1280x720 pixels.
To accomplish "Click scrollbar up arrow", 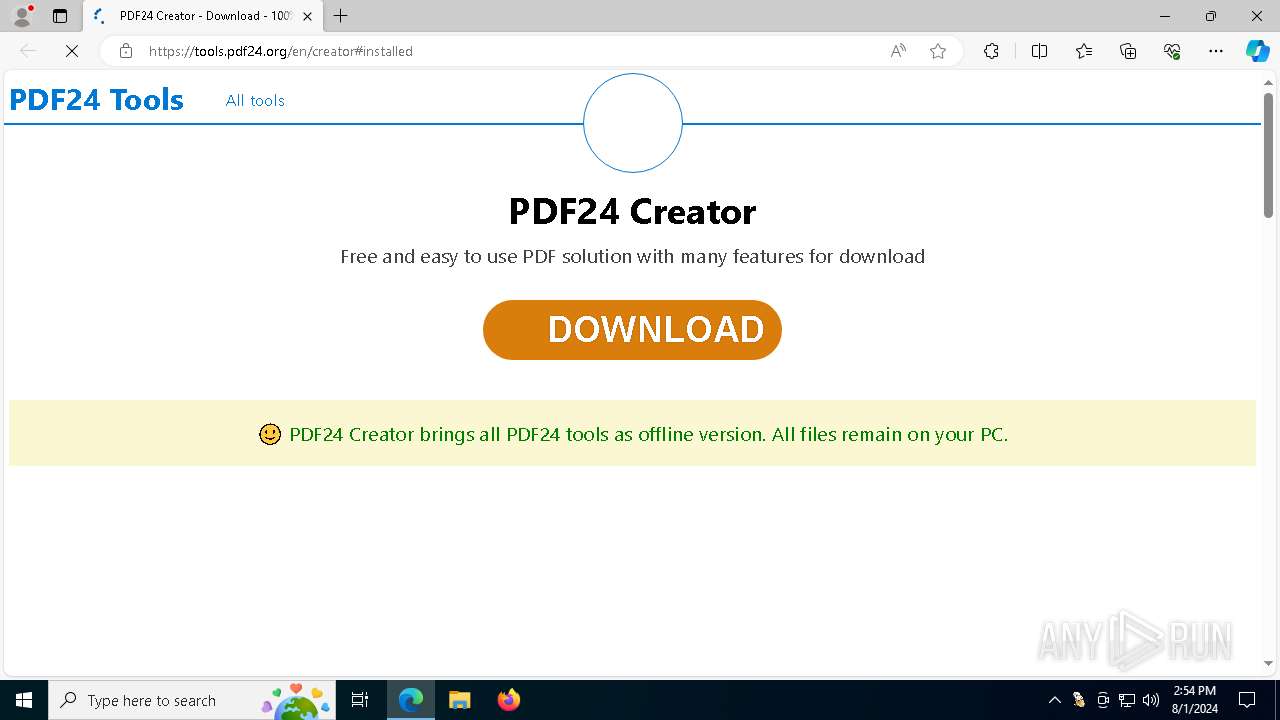I will pos(1268,81).
